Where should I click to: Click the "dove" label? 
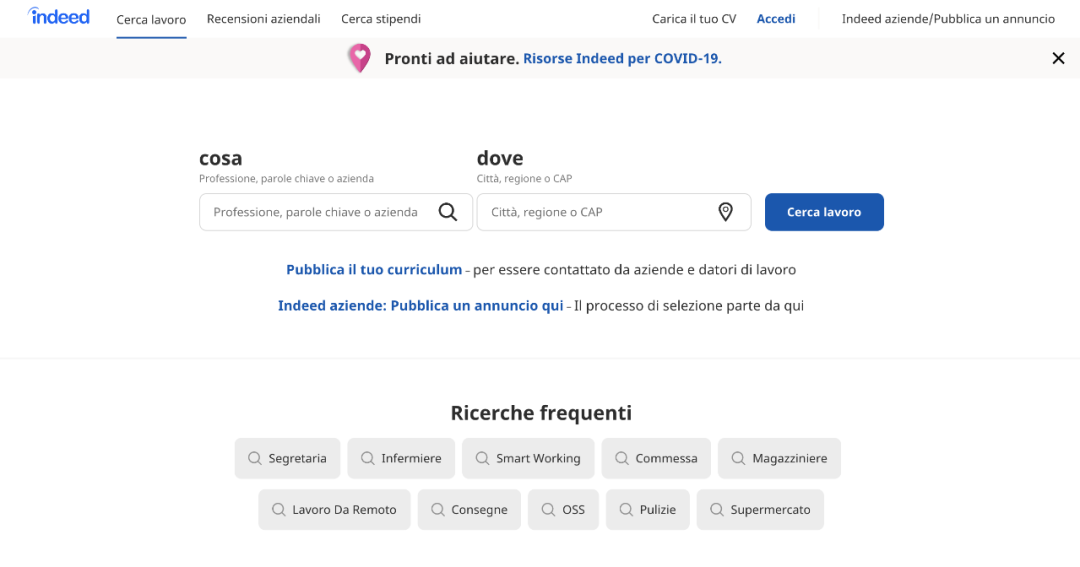click(500, 158)
